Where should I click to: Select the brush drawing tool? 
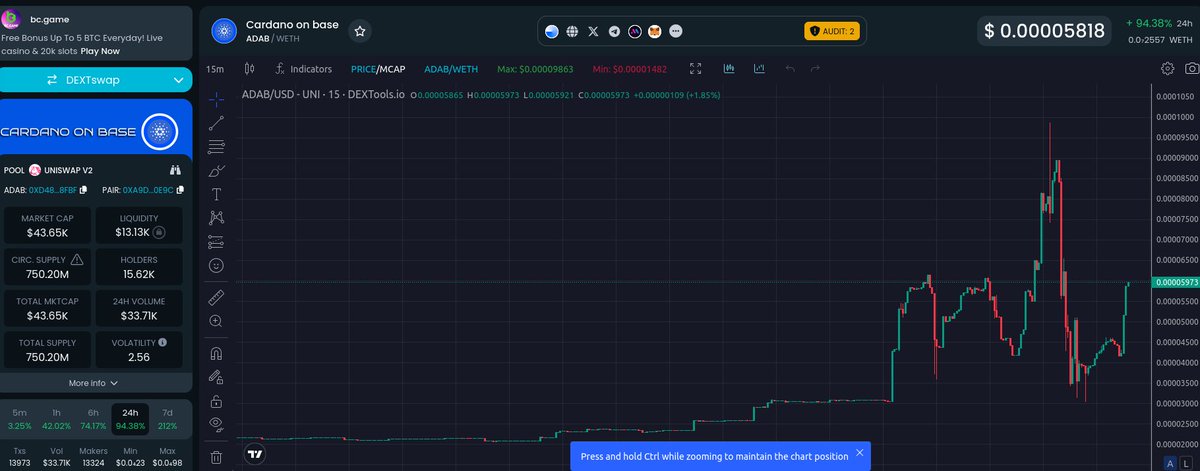216,170
